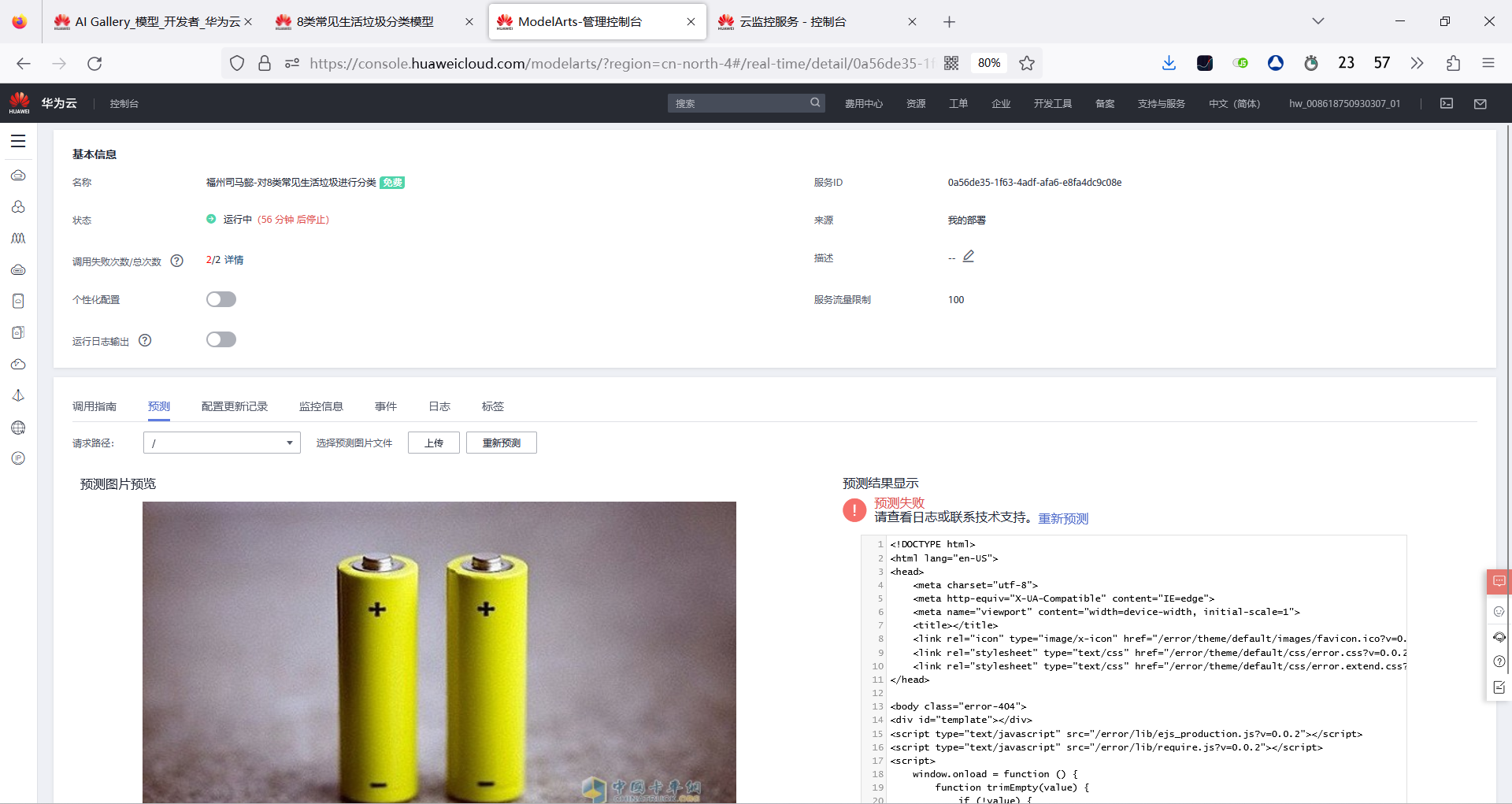This screenshot has width=1512, height=804.
Task: Open the Firefox extensions puzzle icon
Action: click(x=1453, y=63)
